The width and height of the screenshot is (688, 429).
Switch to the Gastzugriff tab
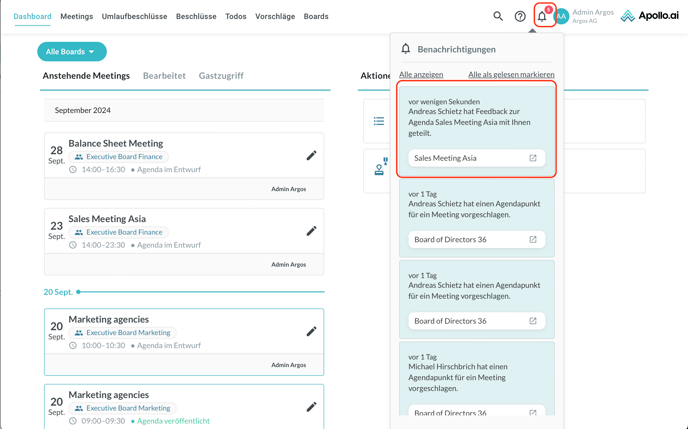pyautogui.click(x=221, y=76)
